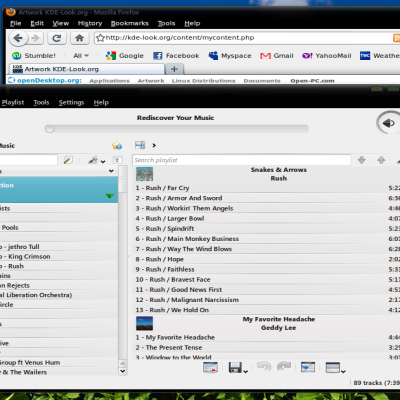Open the playlist layout icon in bottom toolbar
400x400 pixels.
333,367
